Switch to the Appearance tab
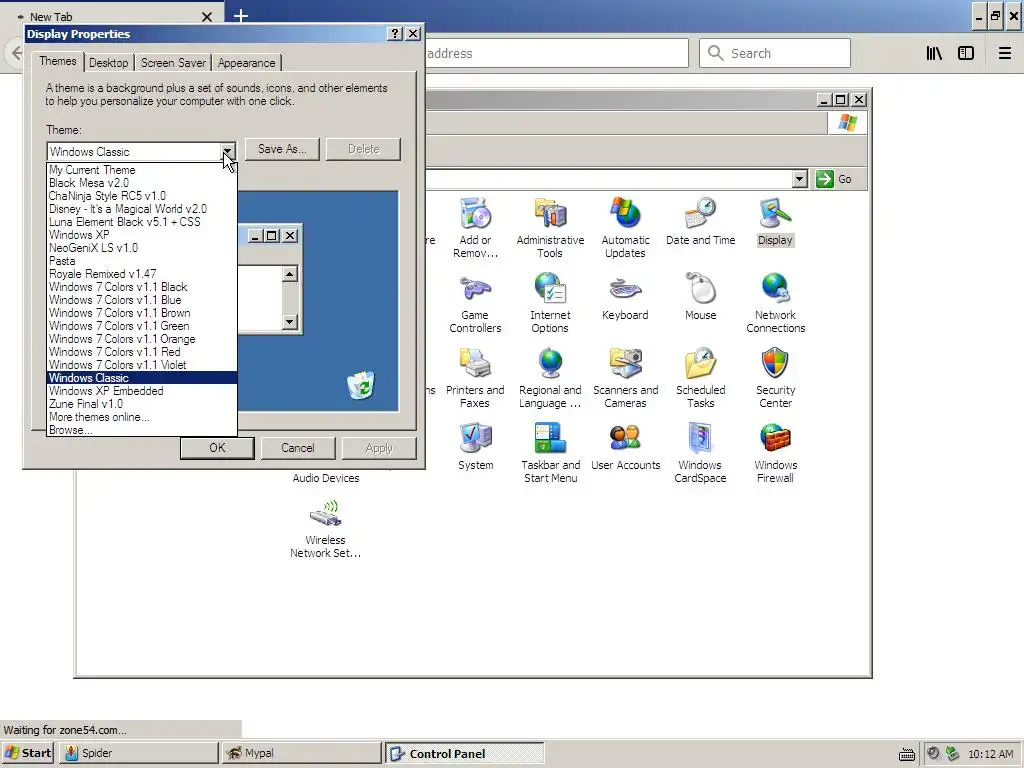Viewport: 1024px width, 768px height. tap(246, 63)
